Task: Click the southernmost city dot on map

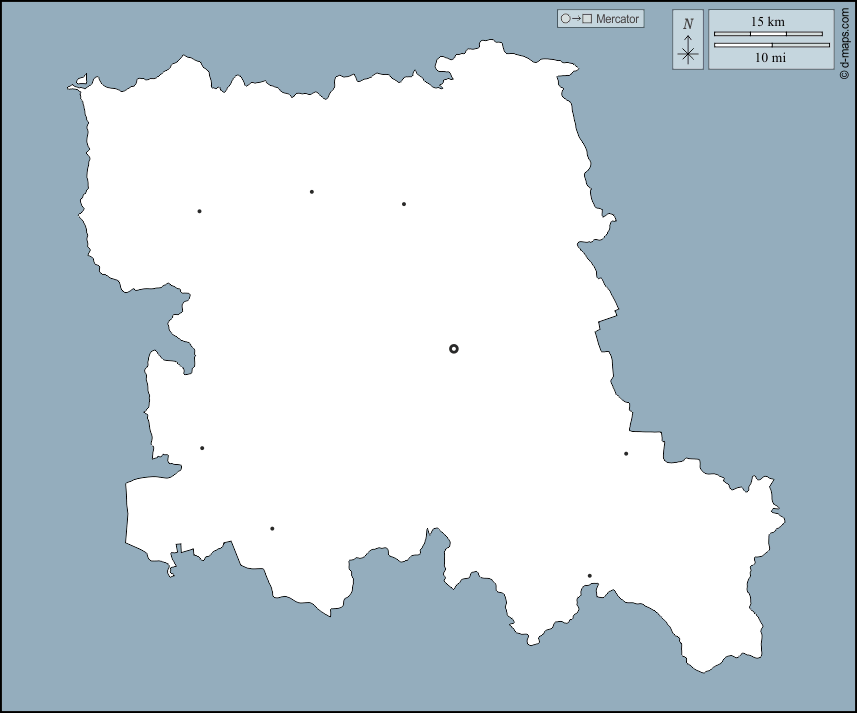Action: coord(590,575)
